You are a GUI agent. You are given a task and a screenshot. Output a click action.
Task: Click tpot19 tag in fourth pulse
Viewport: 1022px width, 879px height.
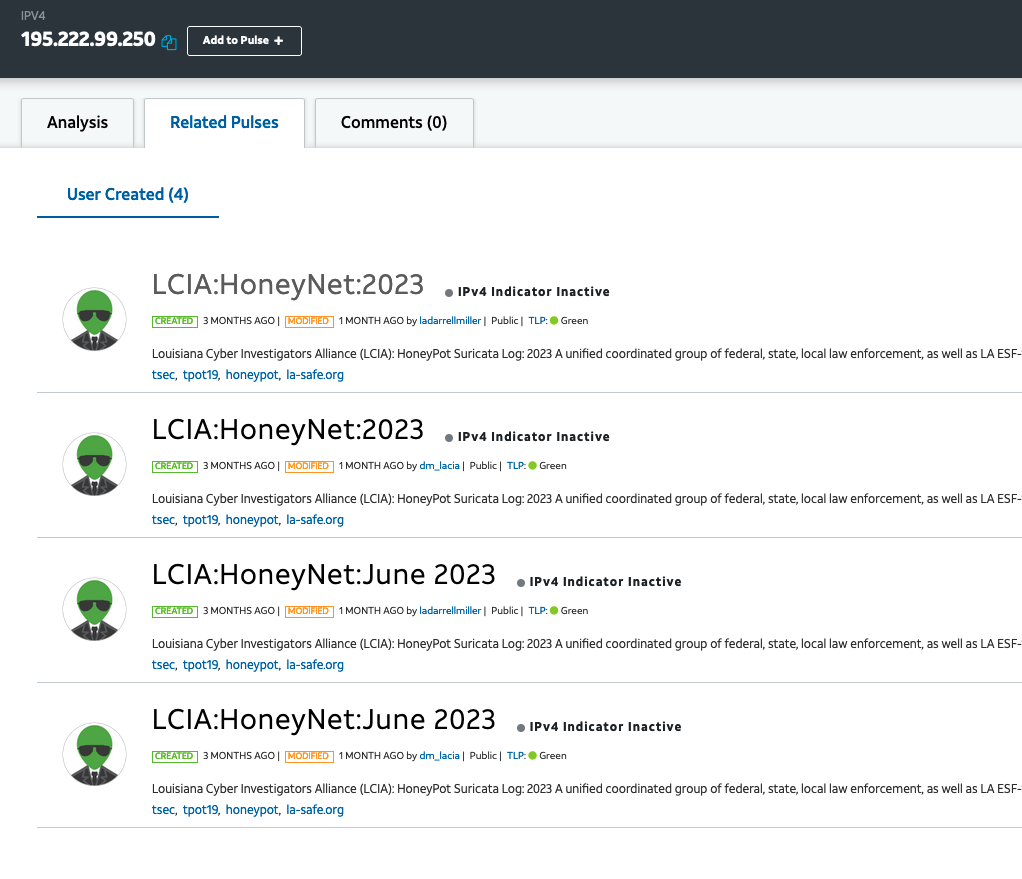200,810
